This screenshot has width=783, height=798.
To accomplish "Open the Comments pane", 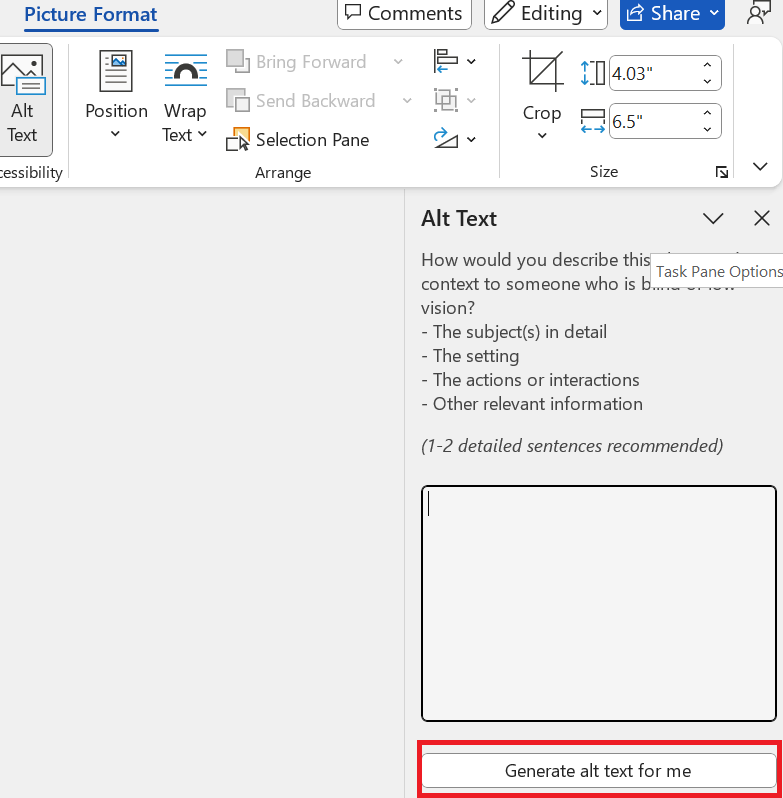I will pos(404,13).
